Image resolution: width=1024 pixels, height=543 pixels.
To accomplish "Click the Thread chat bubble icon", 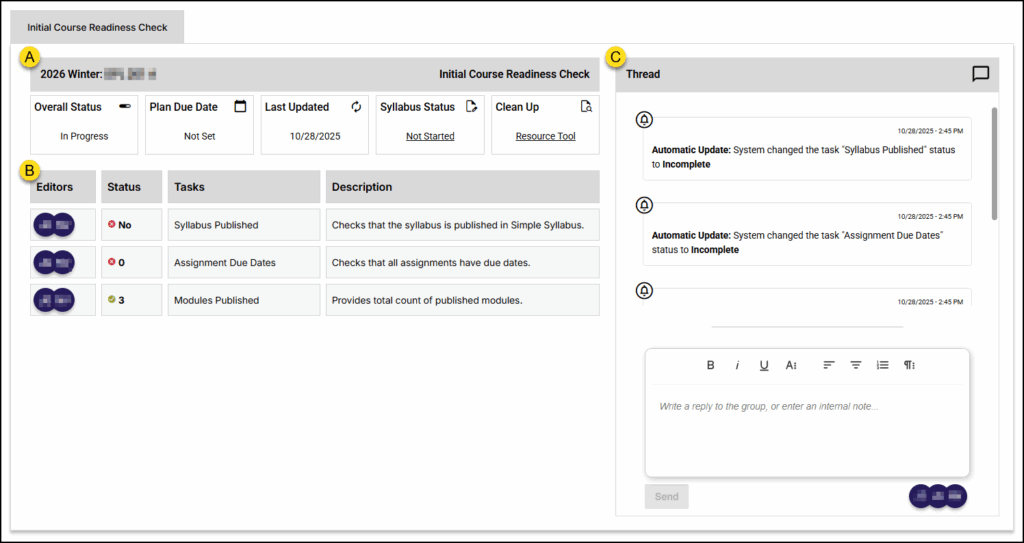I will pos(981,74).
